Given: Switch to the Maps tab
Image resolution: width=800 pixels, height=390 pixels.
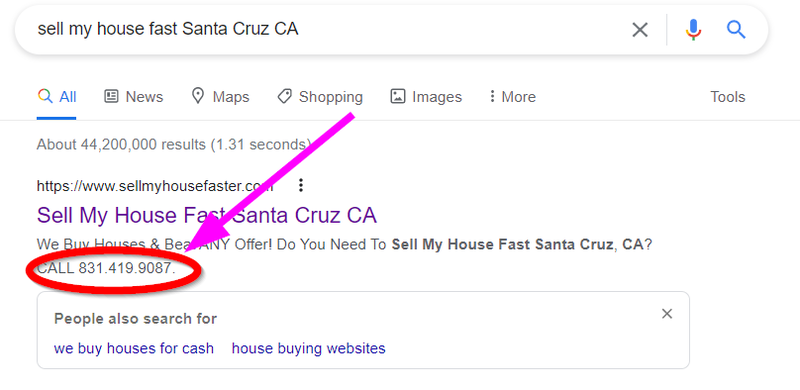Looking at the screenshot, I should 220,96.
